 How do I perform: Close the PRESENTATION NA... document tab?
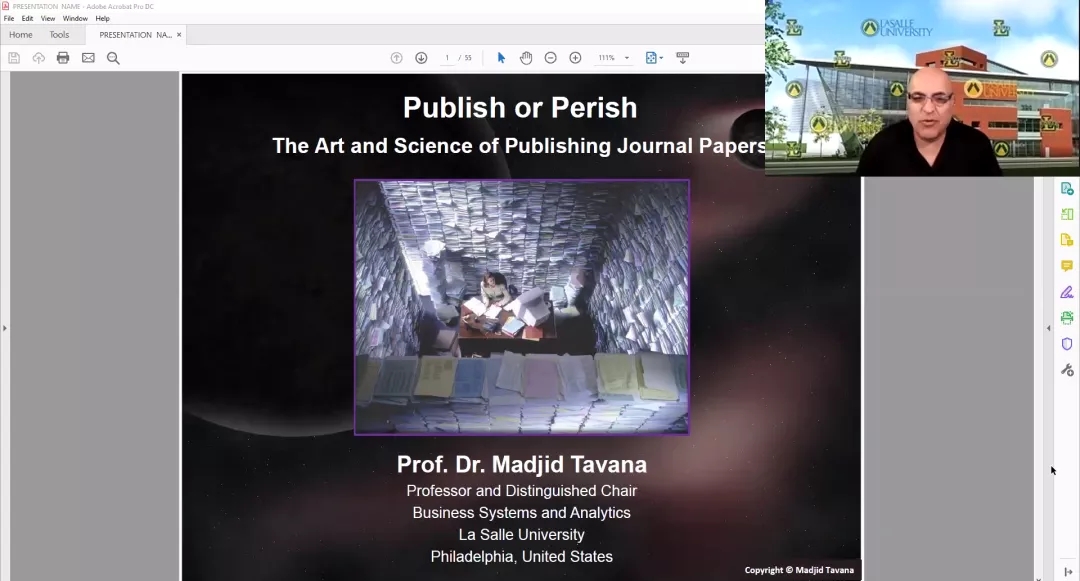click(x=179, y=34)
